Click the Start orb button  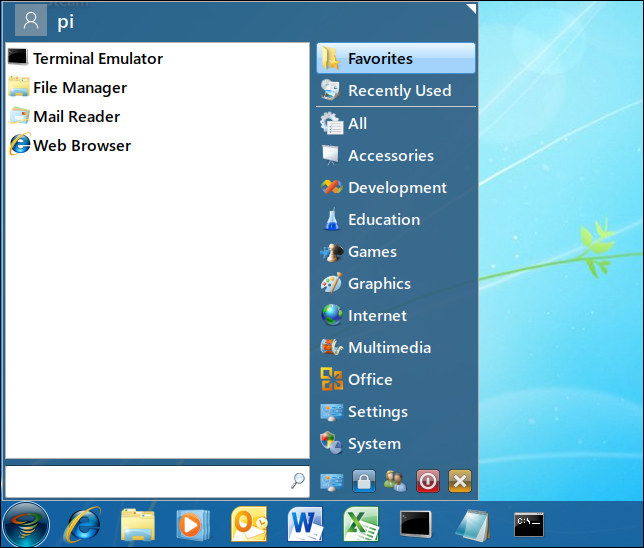click(26, 523)
